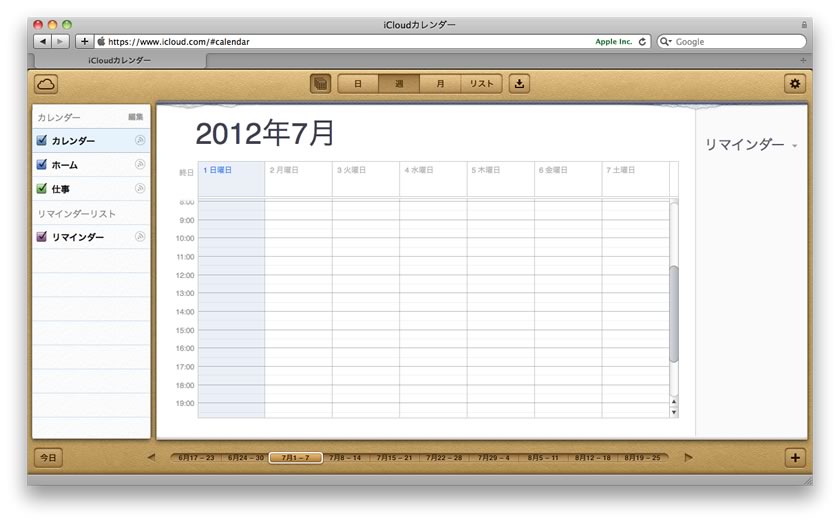This screenshot has width=840, height=523.
Task: Go to previous weeks with left arrow
Action: click(x=152, y=458)
